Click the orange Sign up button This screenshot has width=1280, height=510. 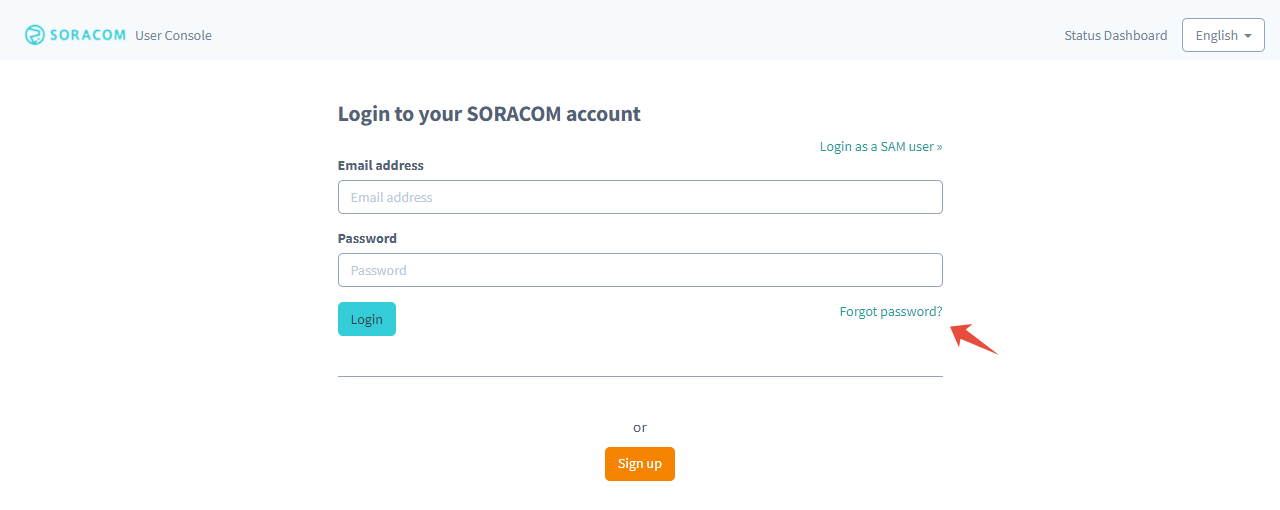(x=640, y=464)
